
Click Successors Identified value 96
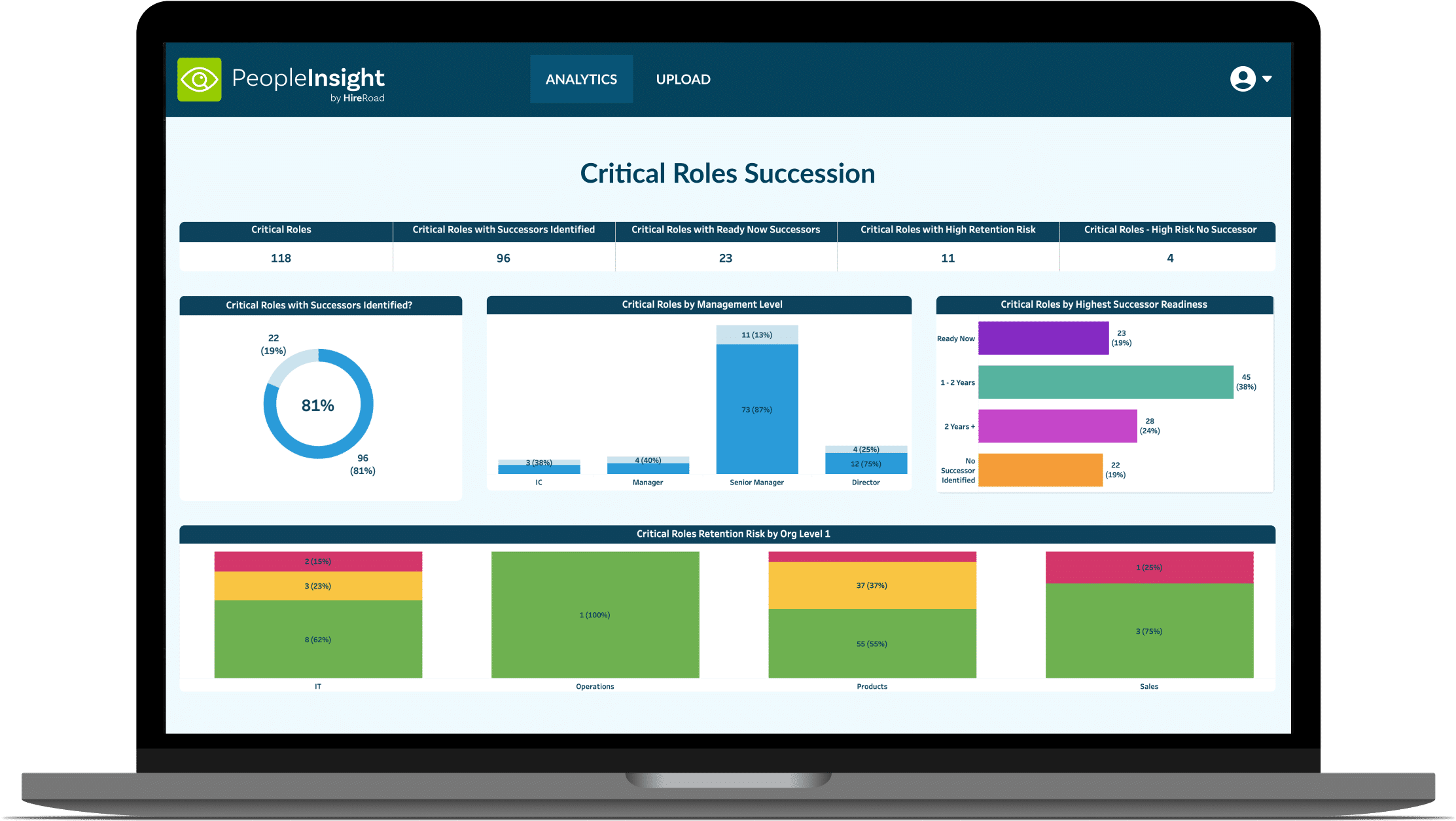tap(503, 258)
